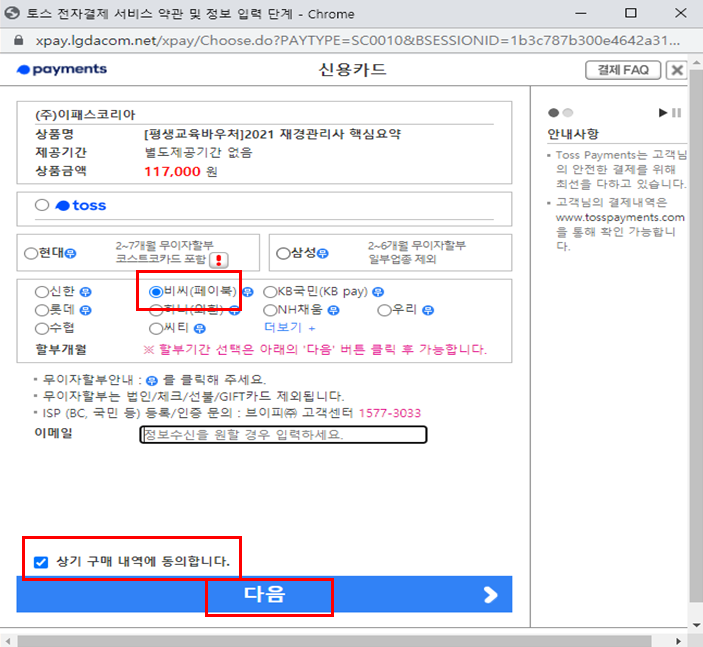Click the info icon next to NH채움
The height and width of the screenshot is (647, 703).
tap(333, 310)
